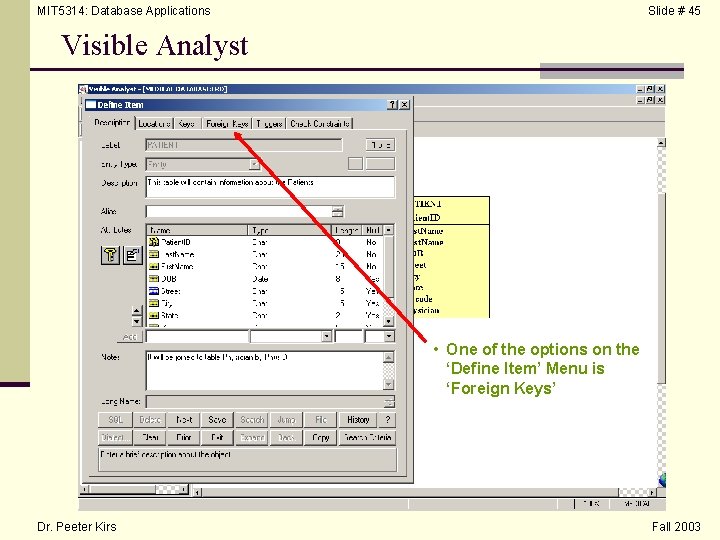Click the FirstName attribute row icon
Screen dimensions: 720x540
pyautogui.click(x=154, y=266)
